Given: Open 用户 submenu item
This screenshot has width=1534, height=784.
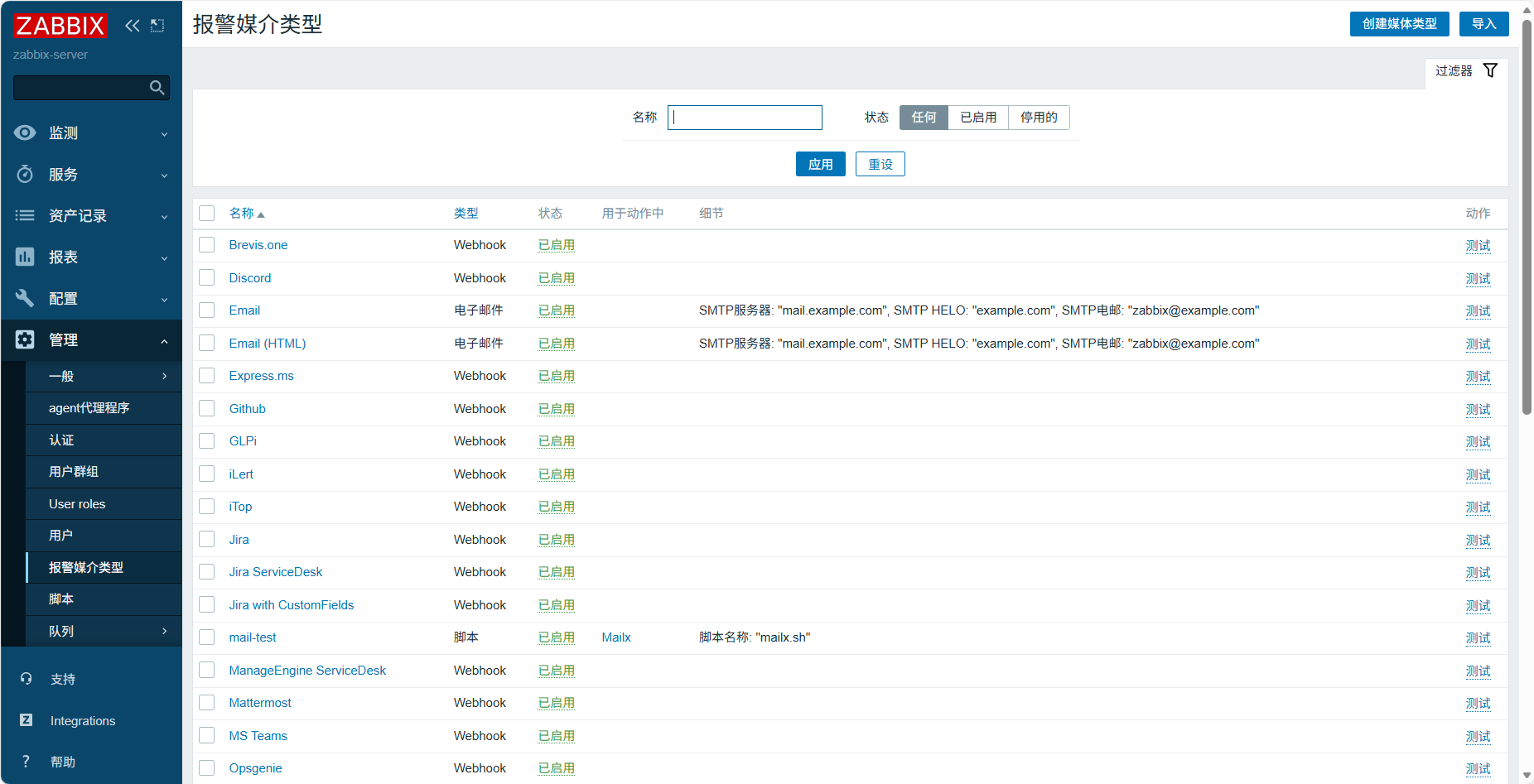Looking at the screenshot, I should coord(104,536).
